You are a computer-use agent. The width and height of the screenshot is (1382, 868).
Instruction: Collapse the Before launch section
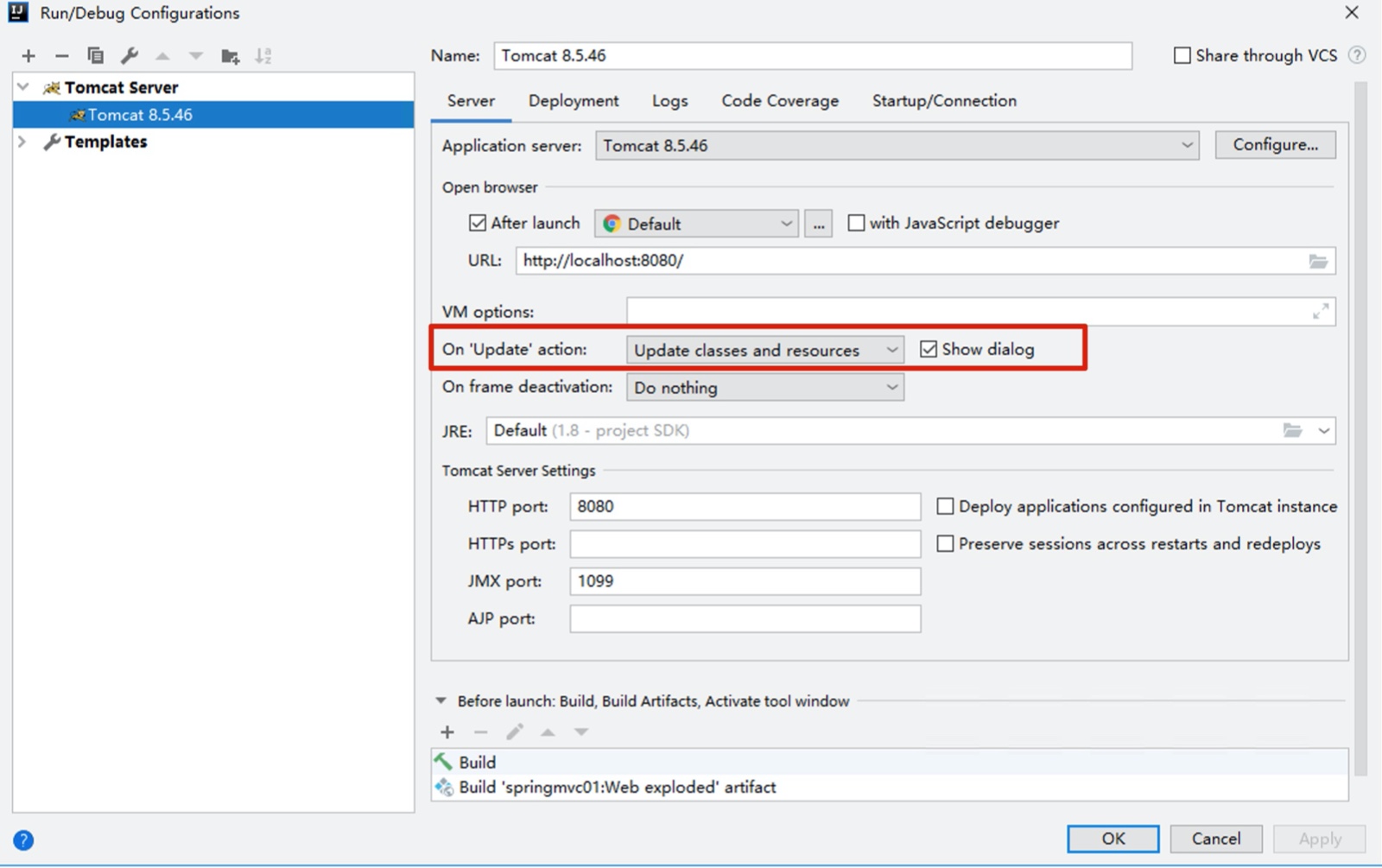click(x=441, y=701)
